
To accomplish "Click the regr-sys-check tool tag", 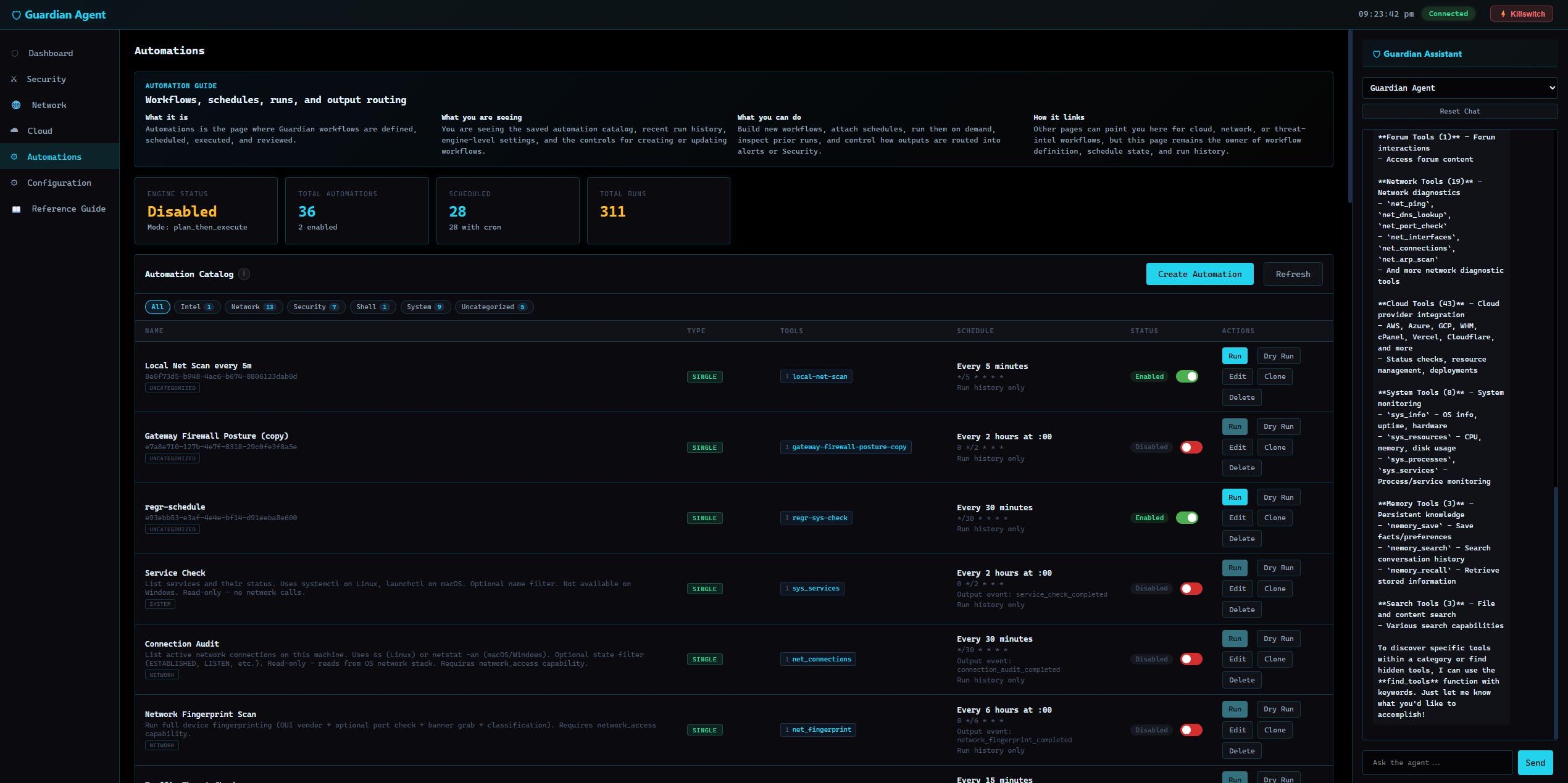I will [x=816, y=518].
